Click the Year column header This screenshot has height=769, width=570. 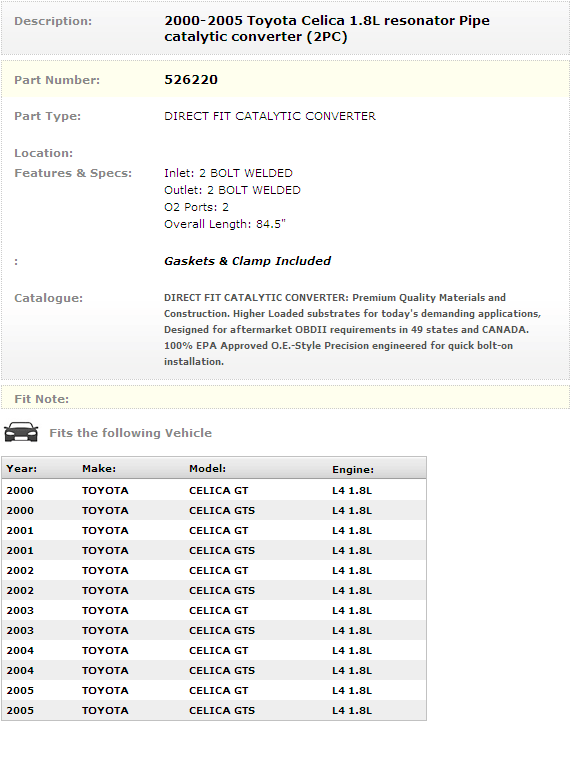click(22, 468)
